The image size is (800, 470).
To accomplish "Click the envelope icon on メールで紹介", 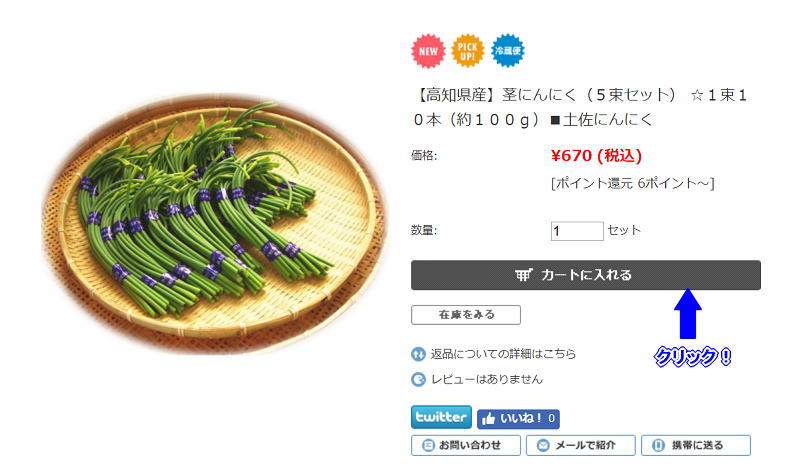I will (543, 446).
